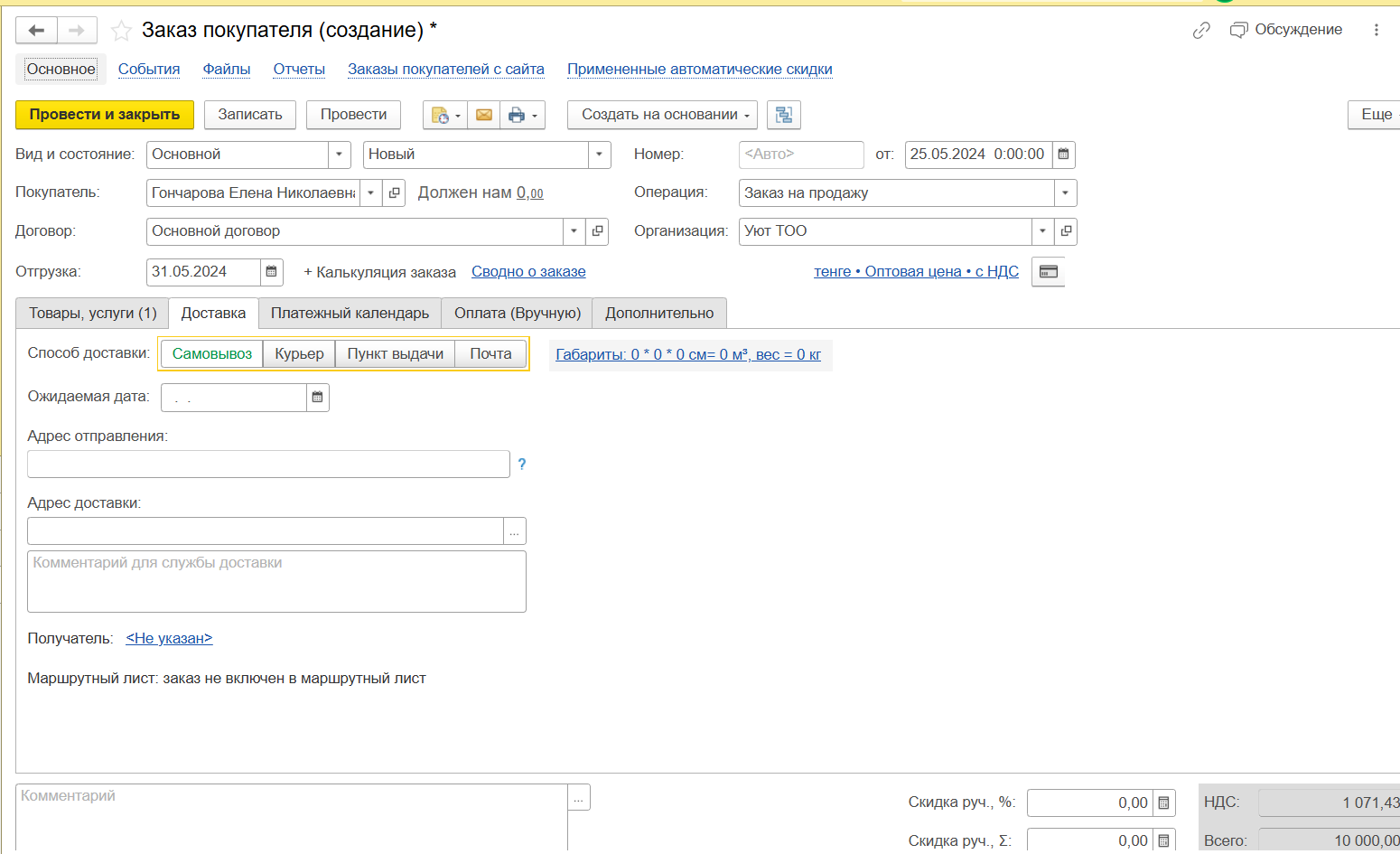Add the order to favorites with the star
The height and width of the screenshot is (854, 1400).
pos(121,31)
